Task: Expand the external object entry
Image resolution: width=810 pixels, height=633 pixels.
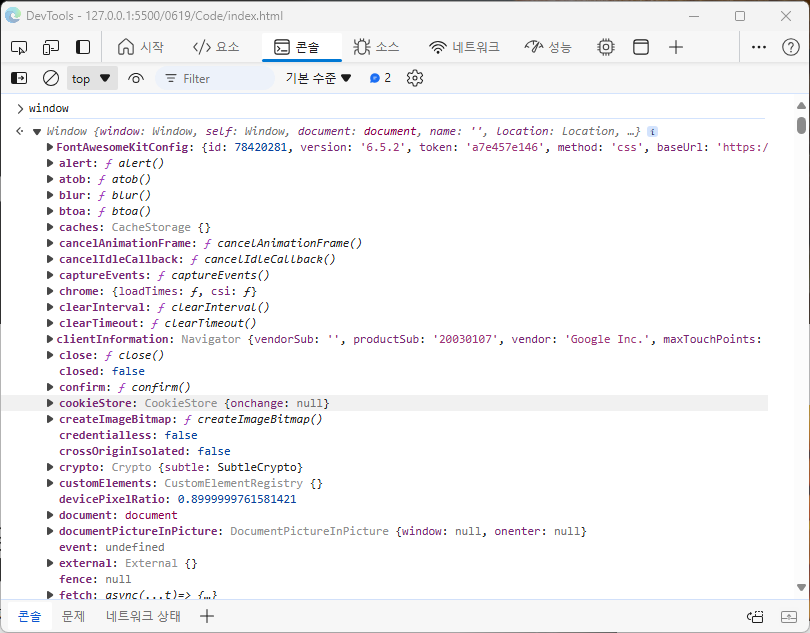Action: tap(50, 563)
